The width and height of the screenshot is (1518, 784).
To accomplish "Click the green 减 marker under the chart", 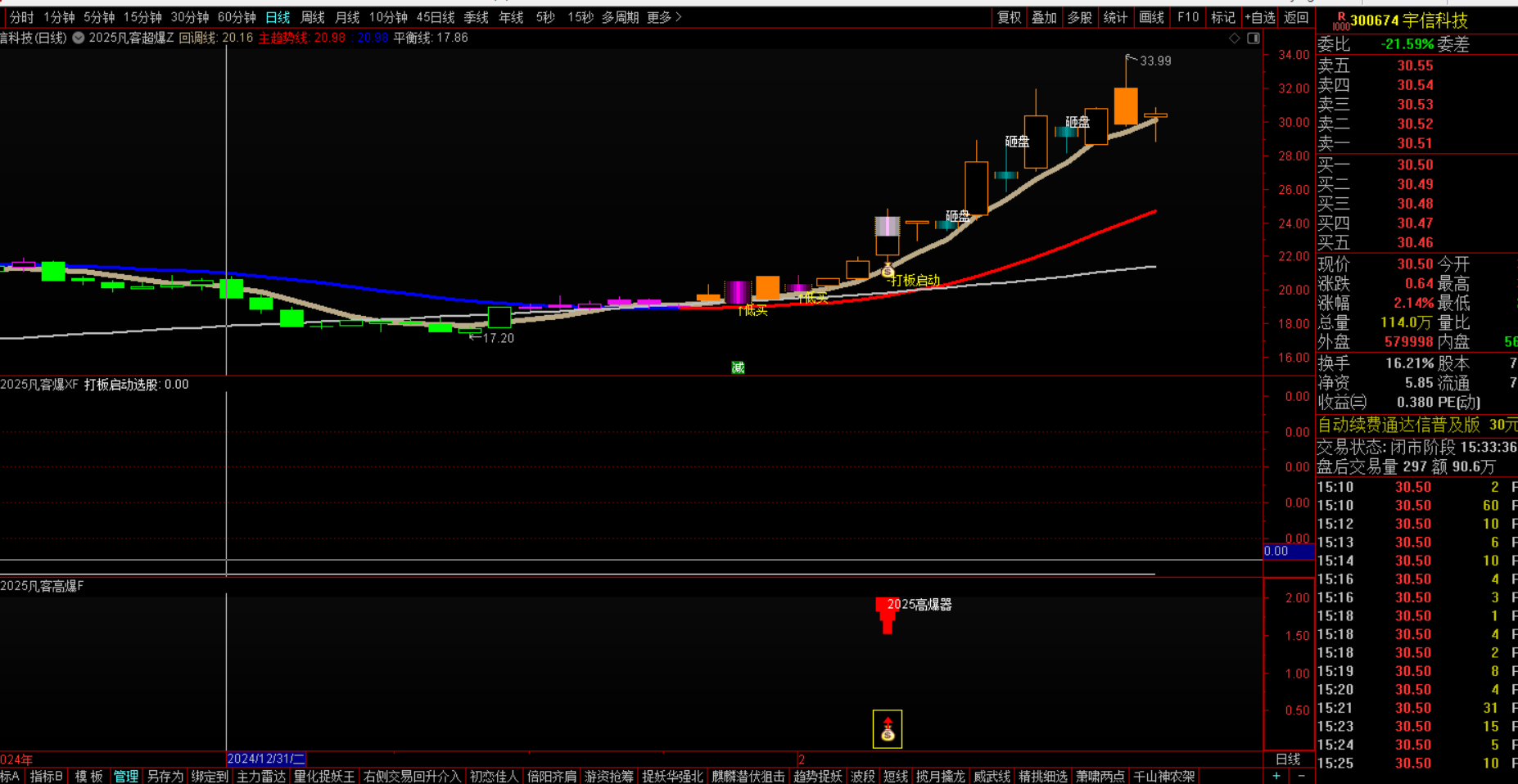I will tap(738, 367).
